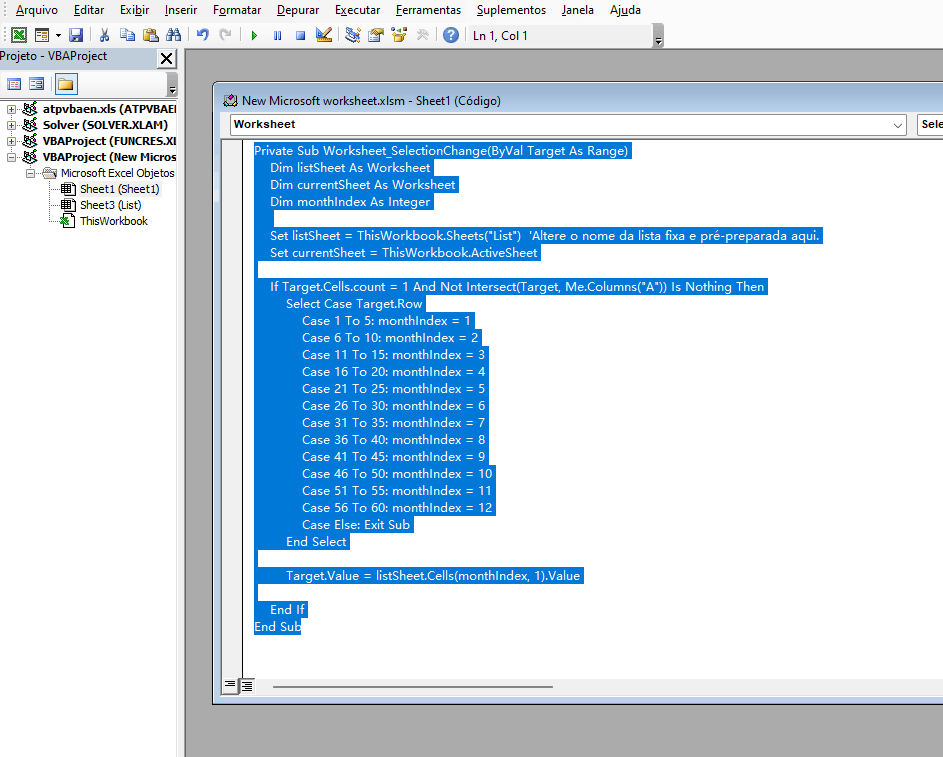Click the Ln 1, Col 1 position indicator
Viewport: 943px width, 757px height.
pyautogui.click(x=500, y=35)
